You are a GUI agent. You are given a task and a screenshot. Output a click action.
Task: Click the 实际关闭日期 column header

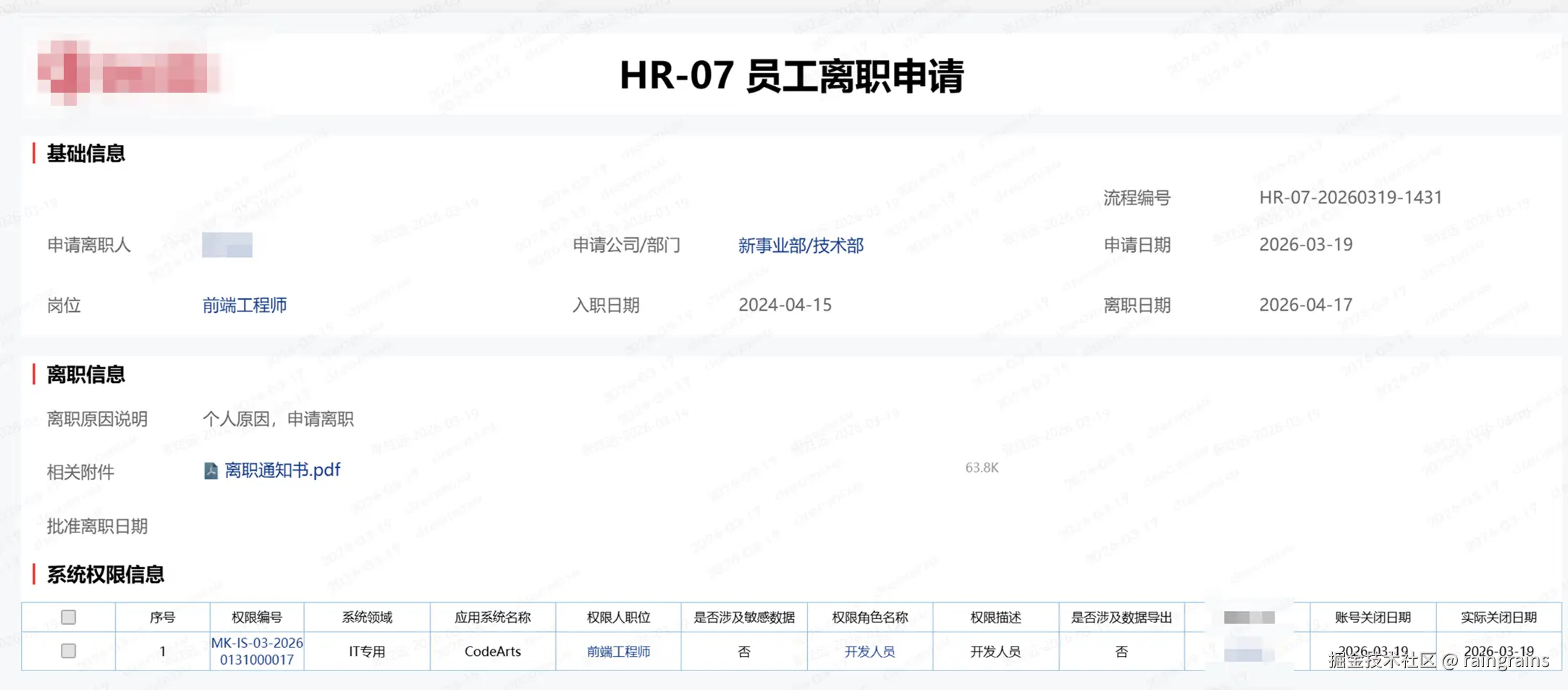[1498, 617]
